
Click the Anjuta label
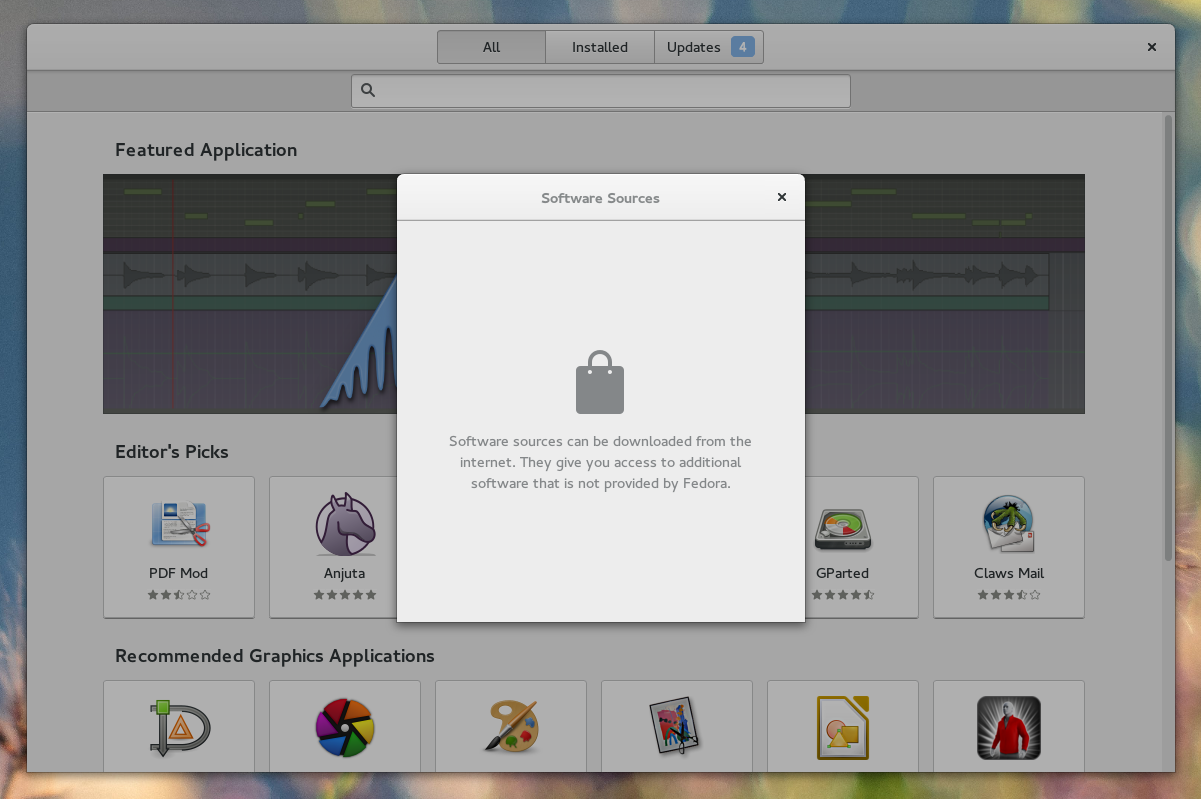point(345,573)
